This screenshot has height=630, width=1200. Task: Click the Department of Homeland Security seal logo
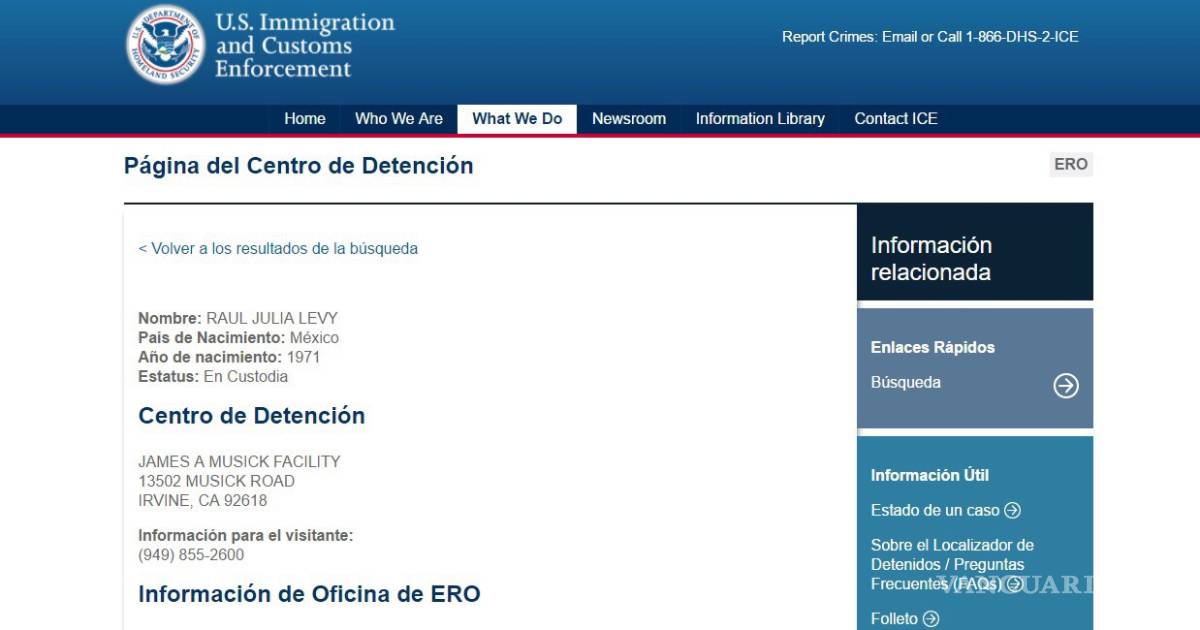[166, 45]
